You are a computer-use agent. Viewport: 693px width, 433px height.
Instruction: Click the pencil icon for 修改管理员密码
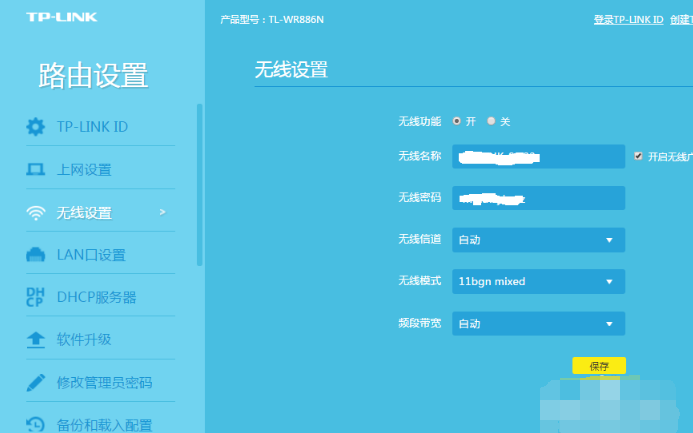pos(35,383)
